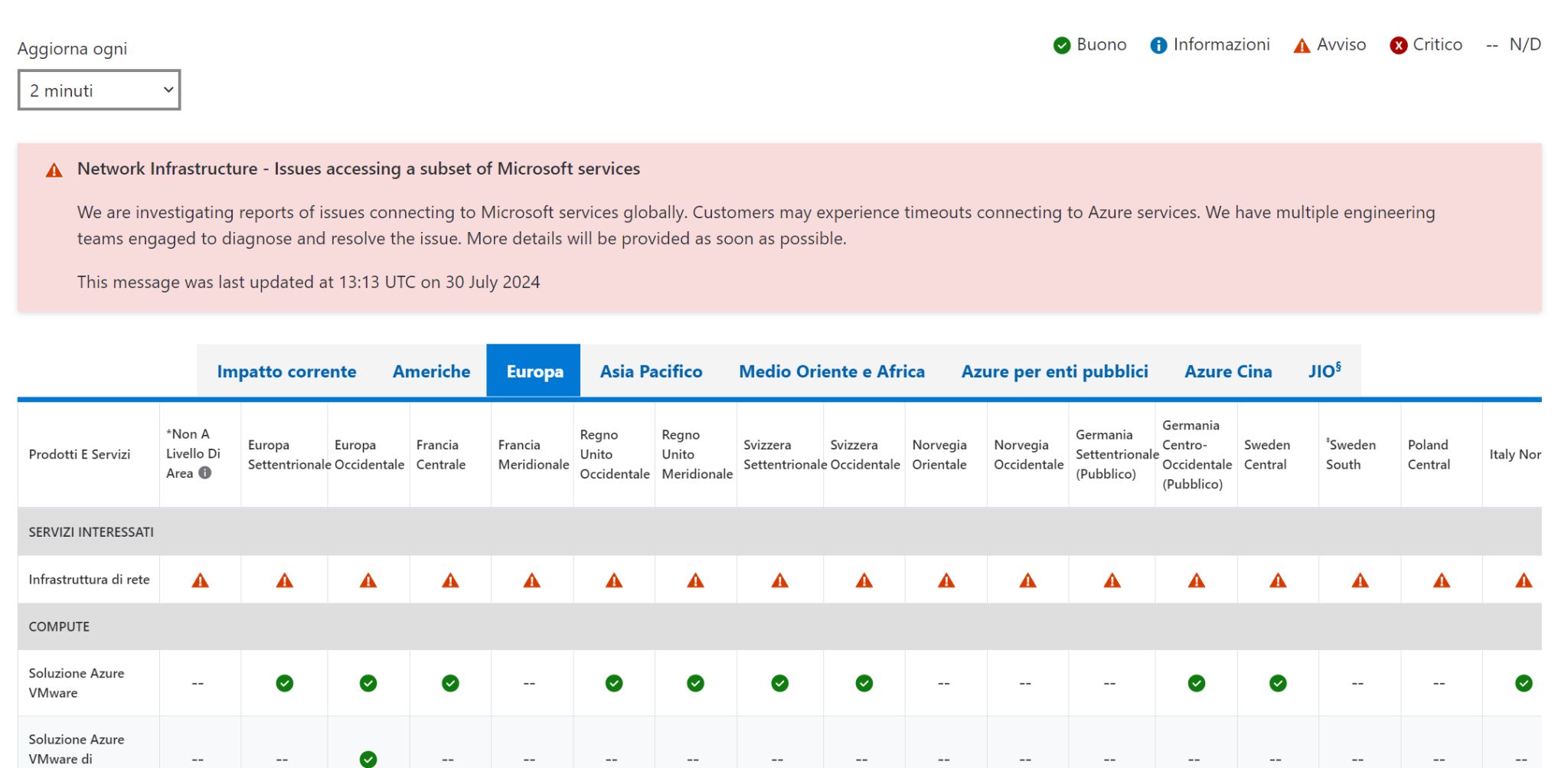Click the Network Infrastructure alert headline
This screenshot has height=768, width=1568.
[x=358, y=168]
